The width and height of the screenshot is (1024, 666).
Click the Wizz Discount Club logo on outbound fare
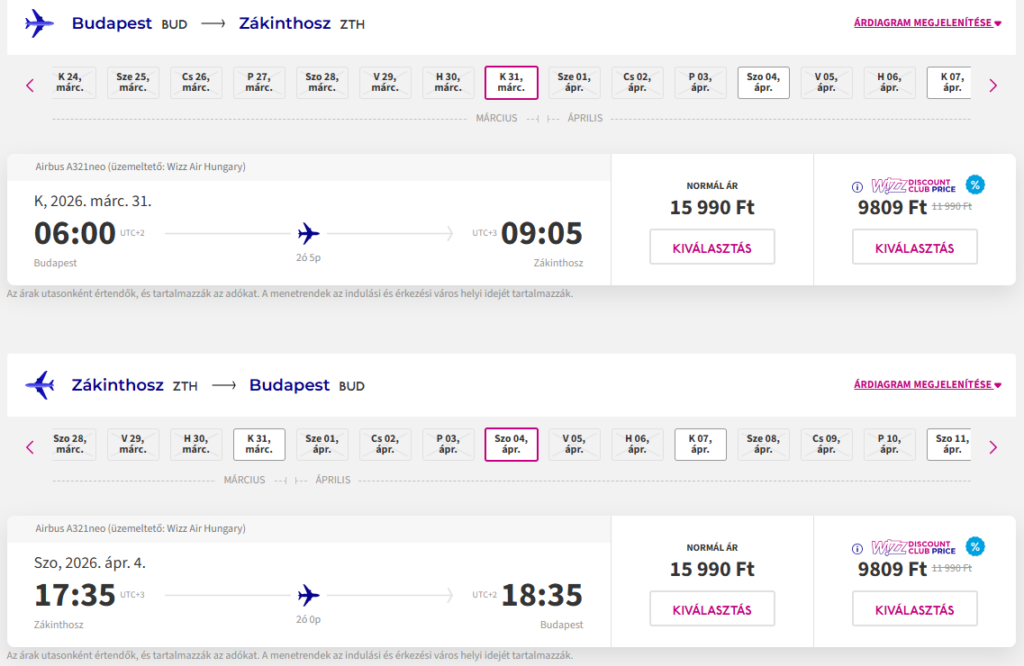tap(913, 186)
